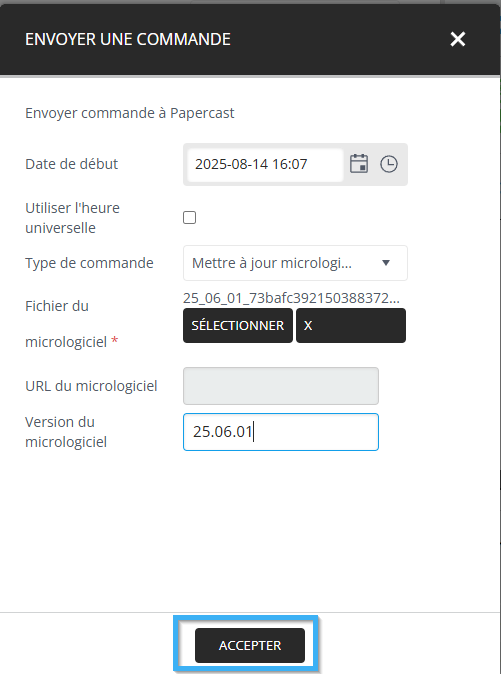This screenshot has width=501, height=674.
Task: Click the Version du micrologiciel label
Action: click(x=66, y=432)
